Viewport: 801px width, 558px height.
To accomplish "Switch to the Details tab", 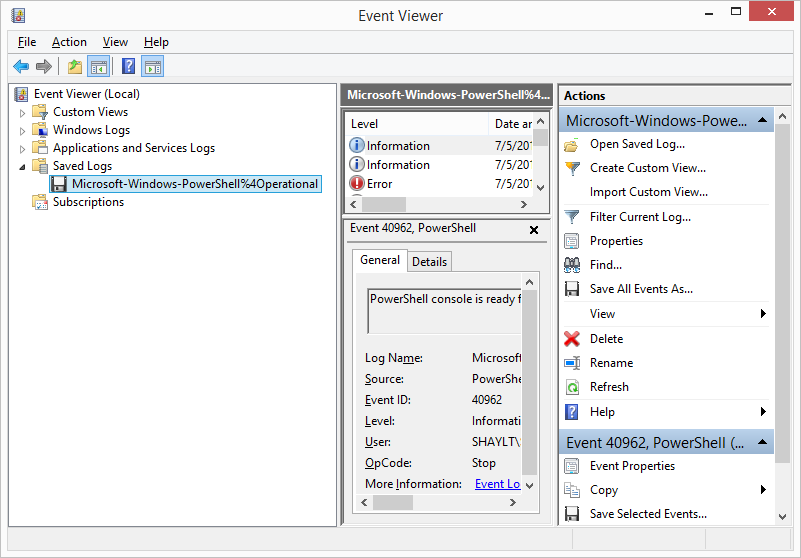I will pos(429,261).
